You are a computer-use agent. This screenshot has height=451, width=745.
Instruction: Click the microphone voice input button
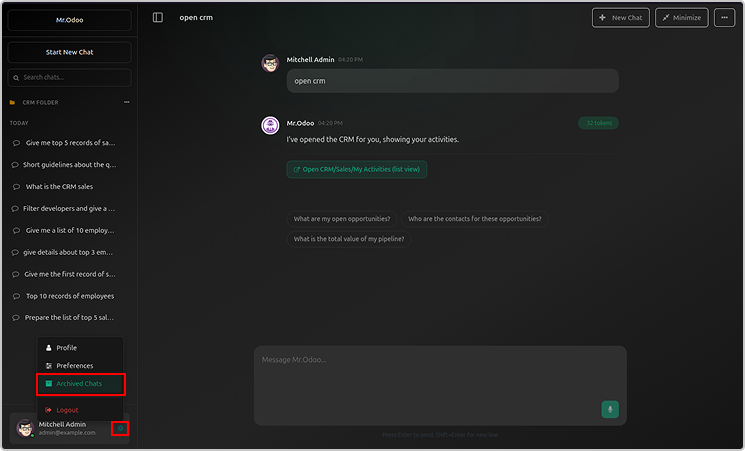(x=610, y=409)
